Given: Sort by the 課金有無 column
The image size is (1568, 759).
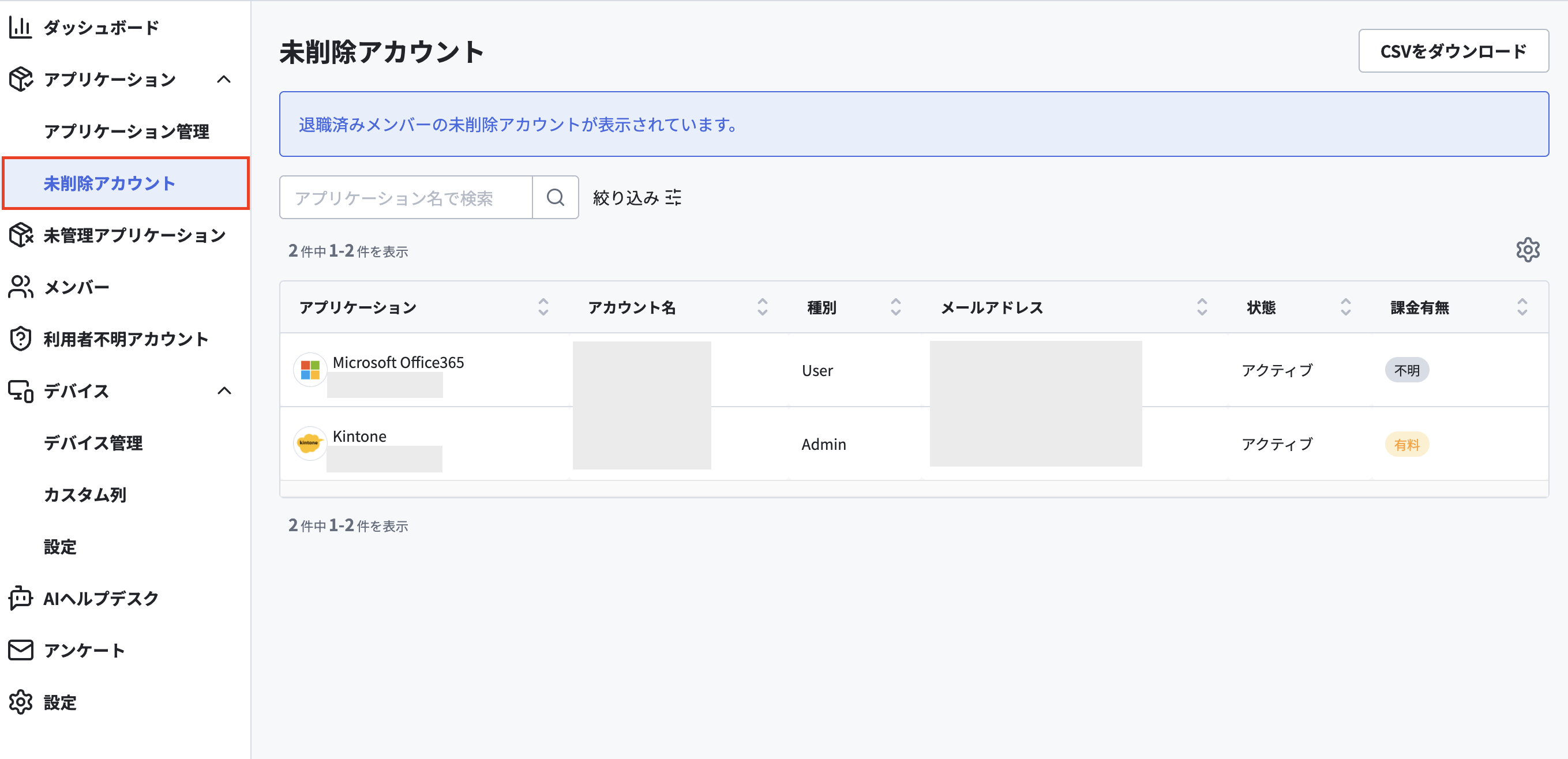Looking at the screenshot, I should point(1522,307).
